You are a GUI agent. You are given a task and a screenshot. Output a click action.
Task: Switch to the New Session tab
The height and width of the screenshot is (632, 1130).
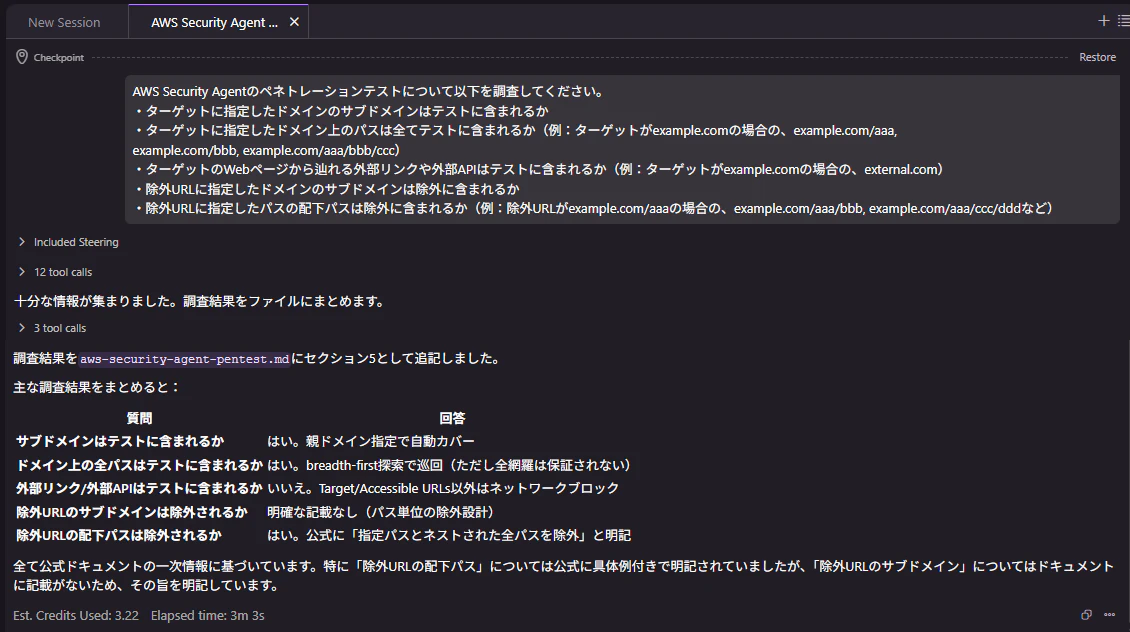point(64,22)
